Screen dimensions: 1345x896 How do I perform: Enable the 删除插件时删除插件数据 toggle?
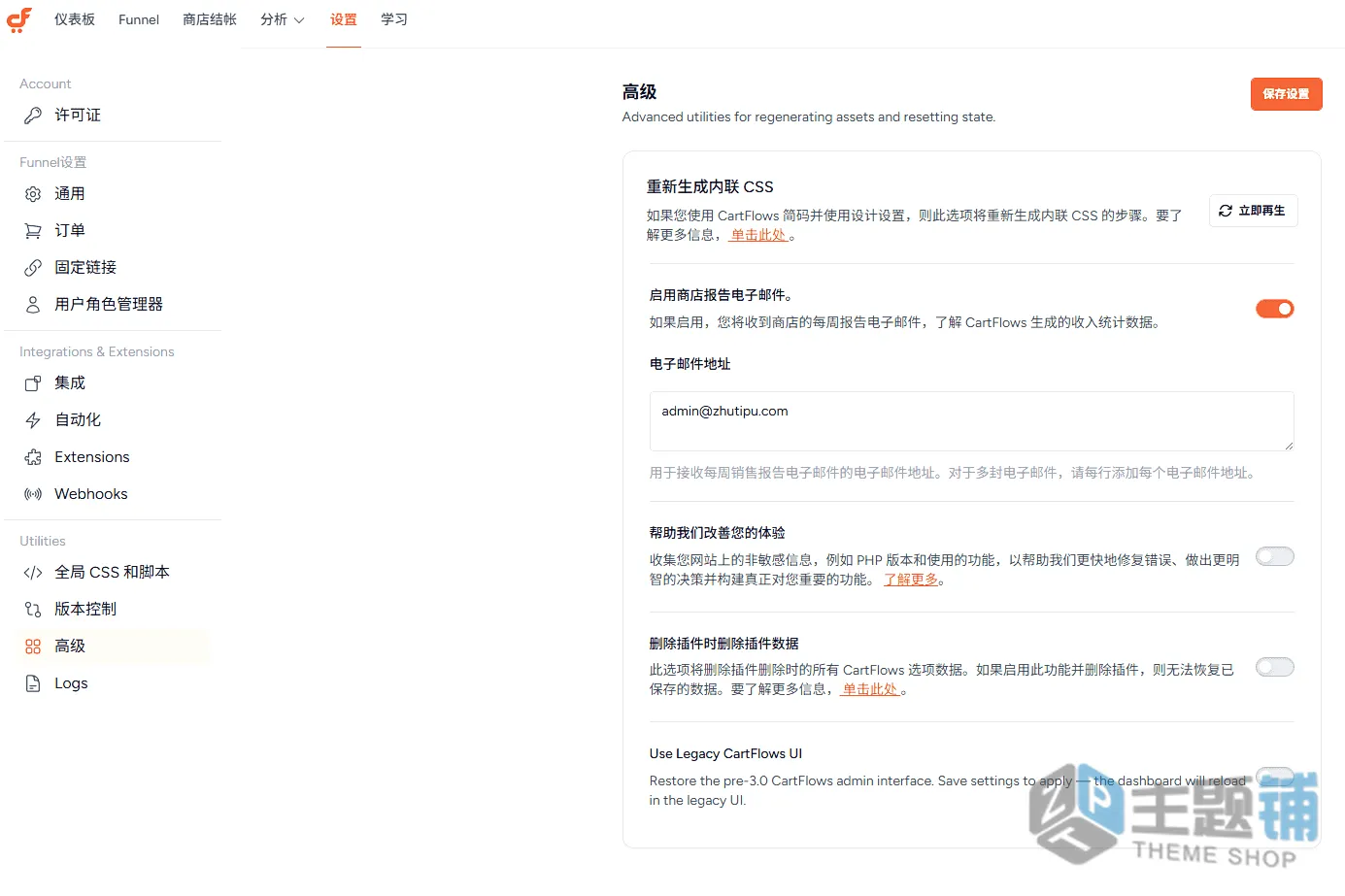pyautogui.click(x=1275, y=667)
